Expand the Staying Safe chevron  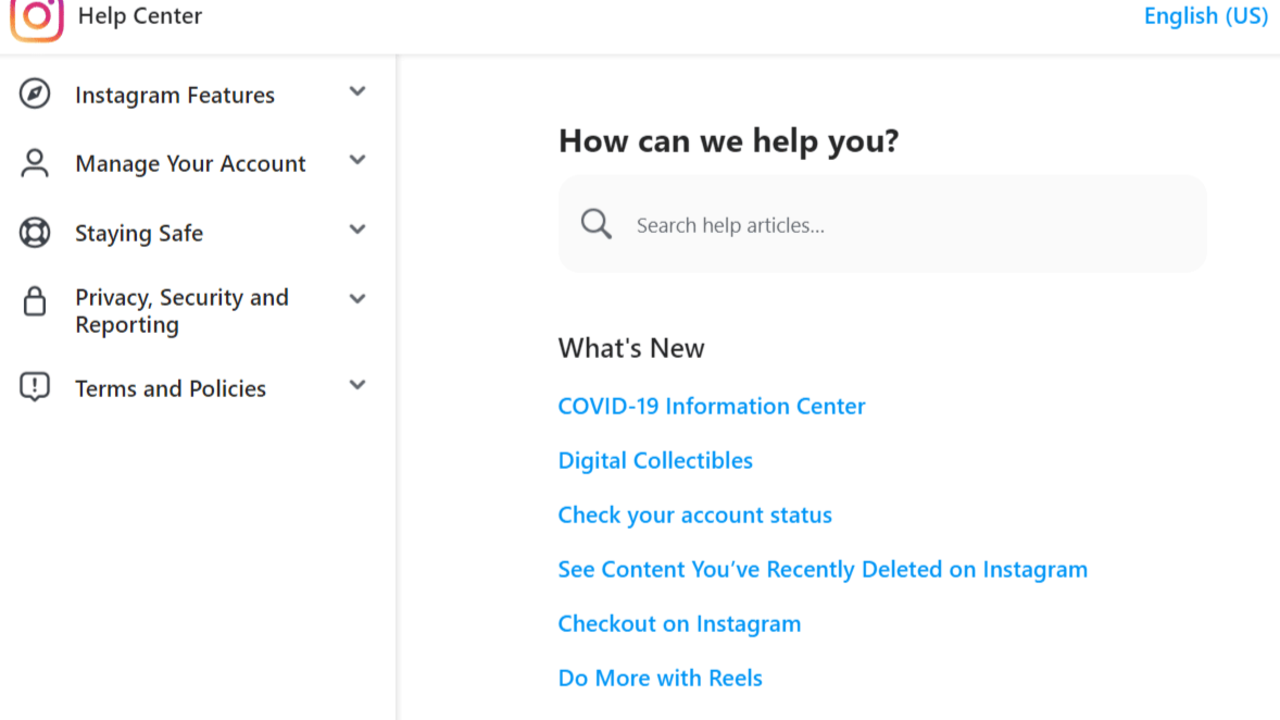tap(357, 230)
